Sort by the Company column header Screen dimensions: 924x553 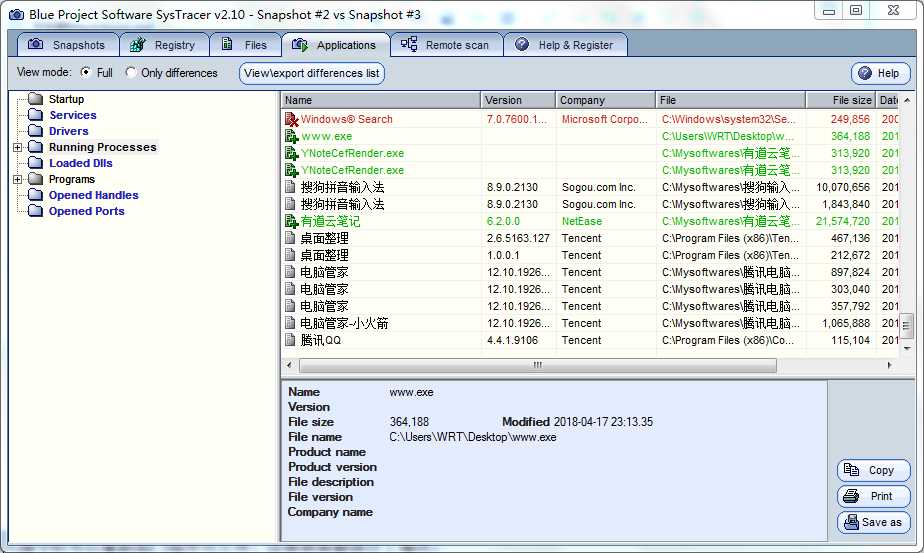606,100
